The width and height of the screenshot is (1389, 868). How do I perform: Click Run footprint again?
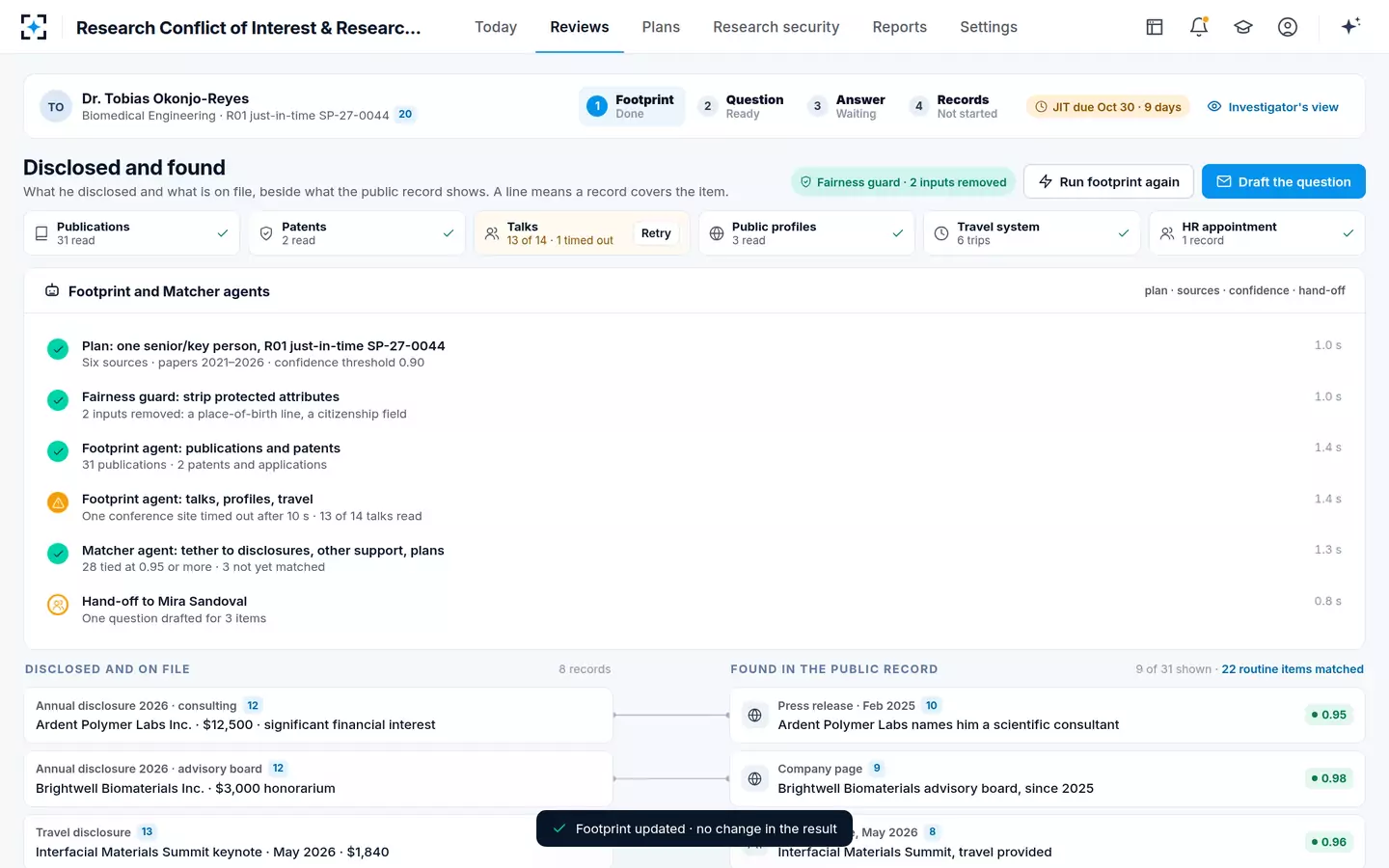tap(1108, 181)
